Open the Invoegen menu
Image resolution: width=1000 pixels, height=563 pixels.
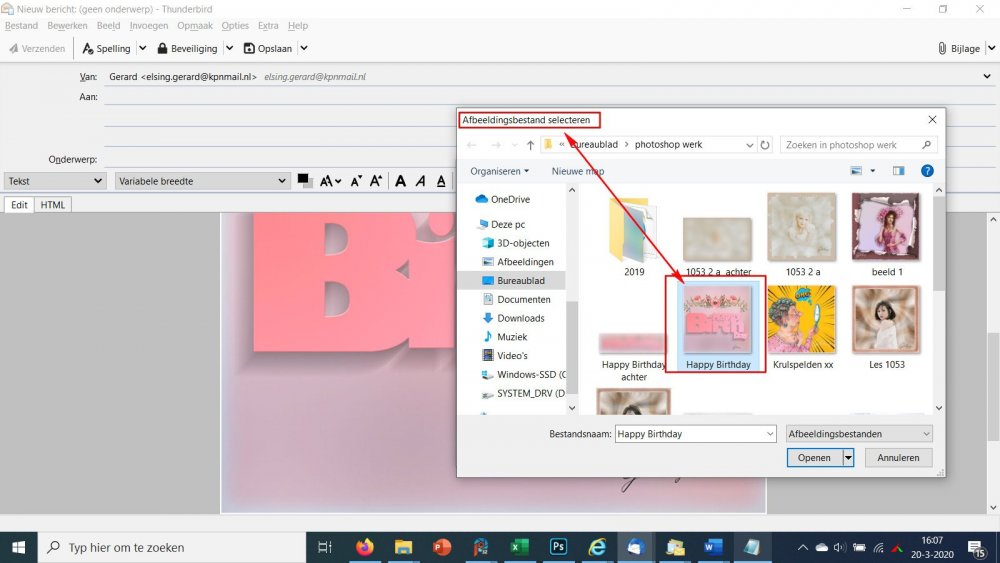coord(148,25)
